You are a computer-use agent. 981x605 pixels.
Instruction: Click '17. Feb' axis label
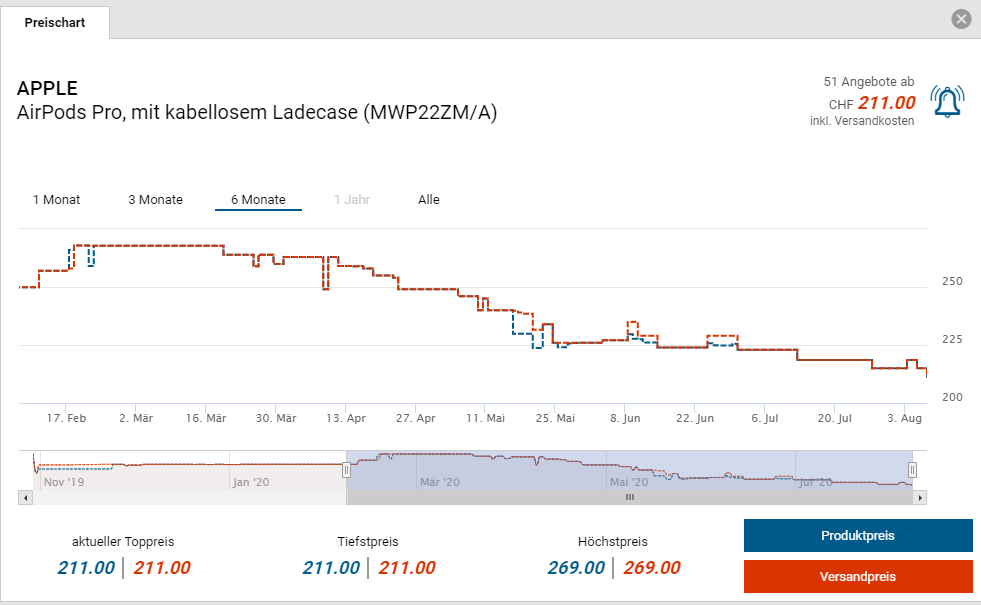tap(66, 418)
